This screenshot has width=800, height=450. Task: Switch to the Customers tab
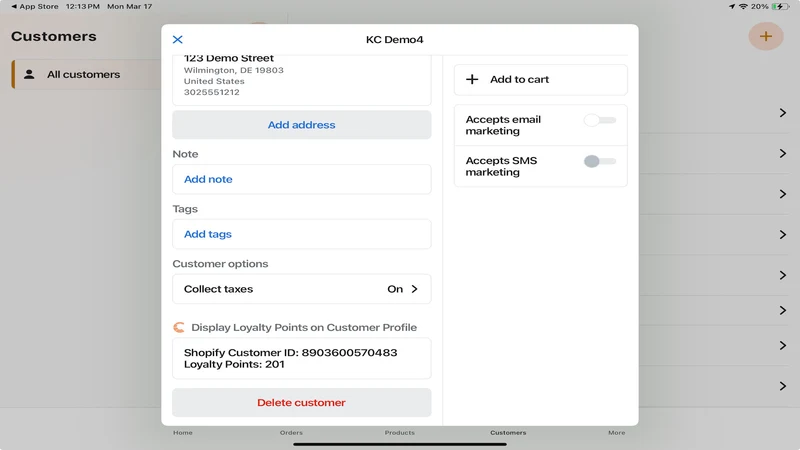[x=508, y=433]
